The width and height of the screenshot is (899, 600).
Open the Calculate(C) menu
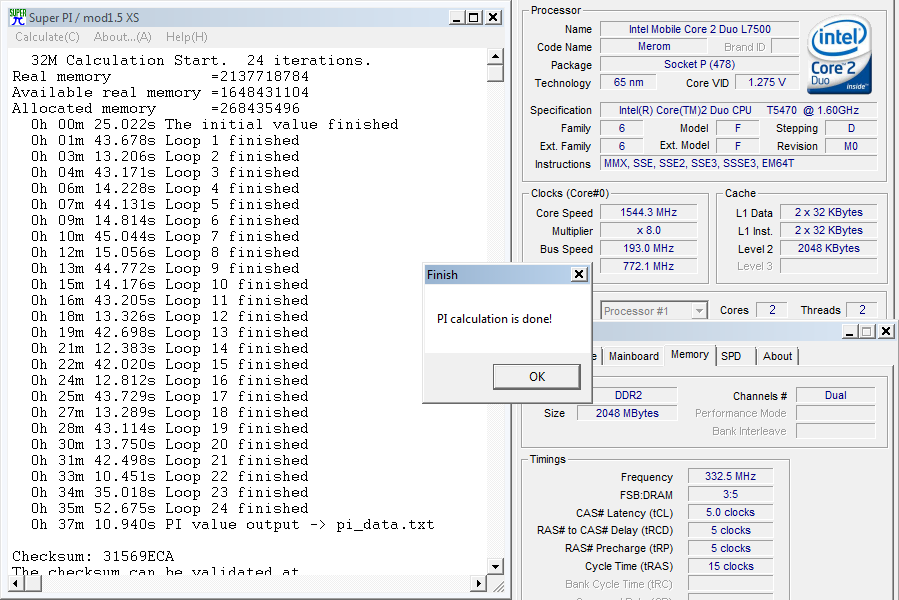[47, 37]
